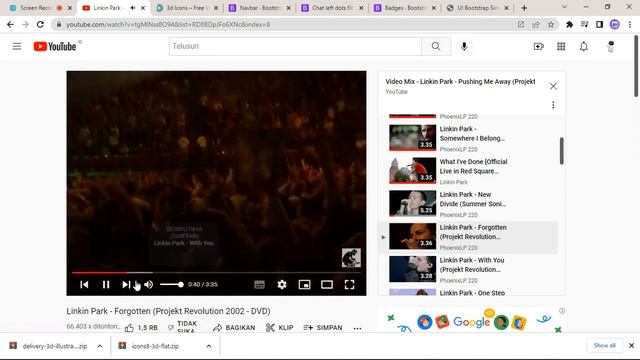Skip to previous video in player
Screen dimensions: 640x360
tap(84, 284)
